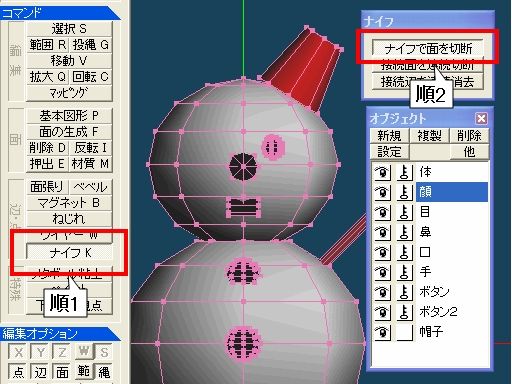
Task: Toggle visibility eye for 顔 object
Action: (x=382, y=192)
